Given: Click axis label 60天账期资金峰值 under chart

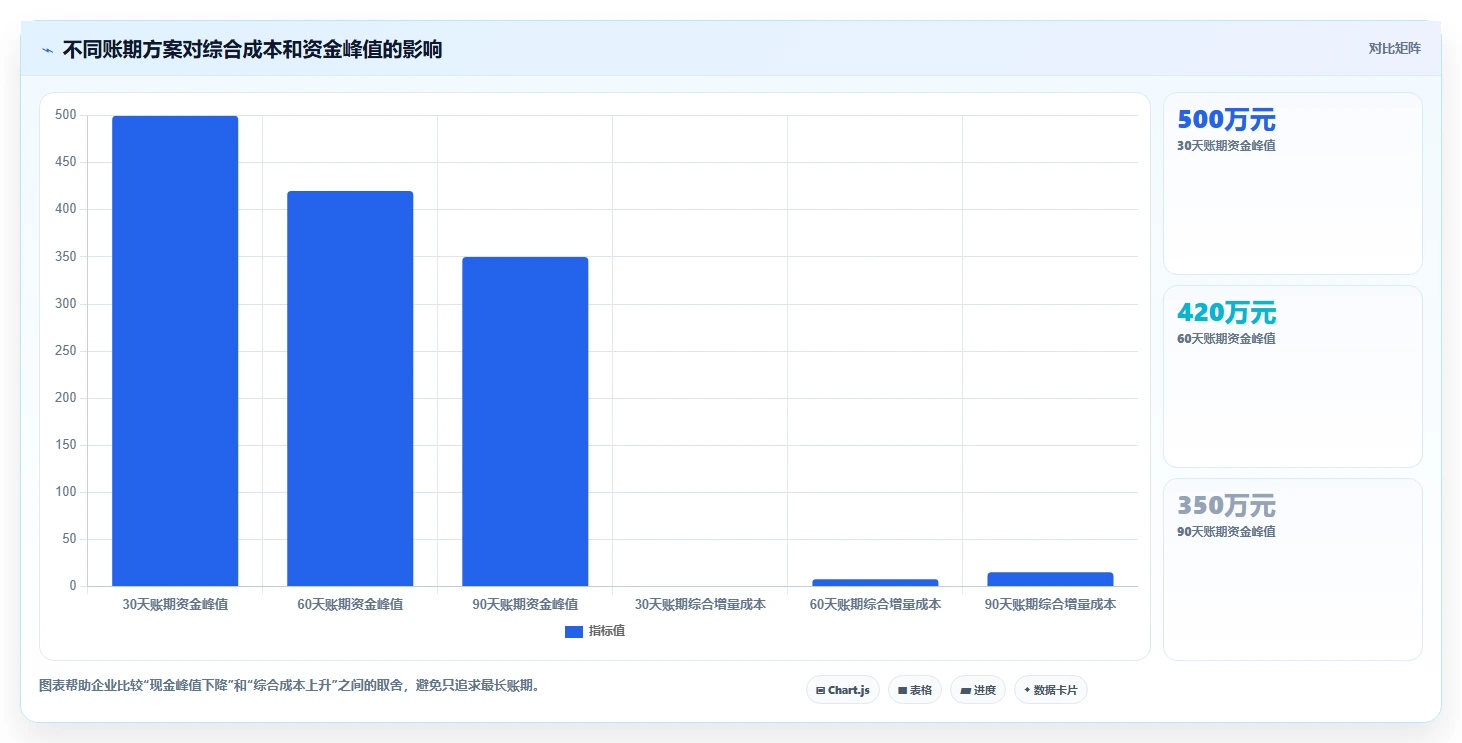Looking at the screenshot, I should [350, 605].
